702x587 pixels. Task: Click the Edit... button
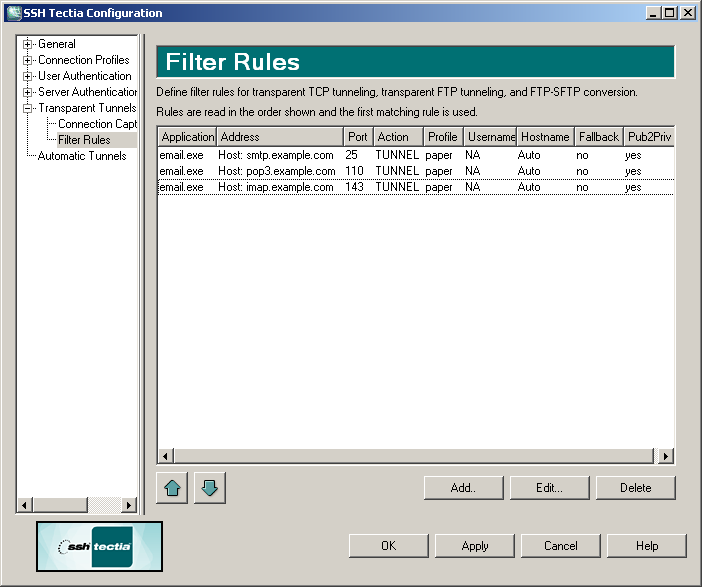click(549, 488)
